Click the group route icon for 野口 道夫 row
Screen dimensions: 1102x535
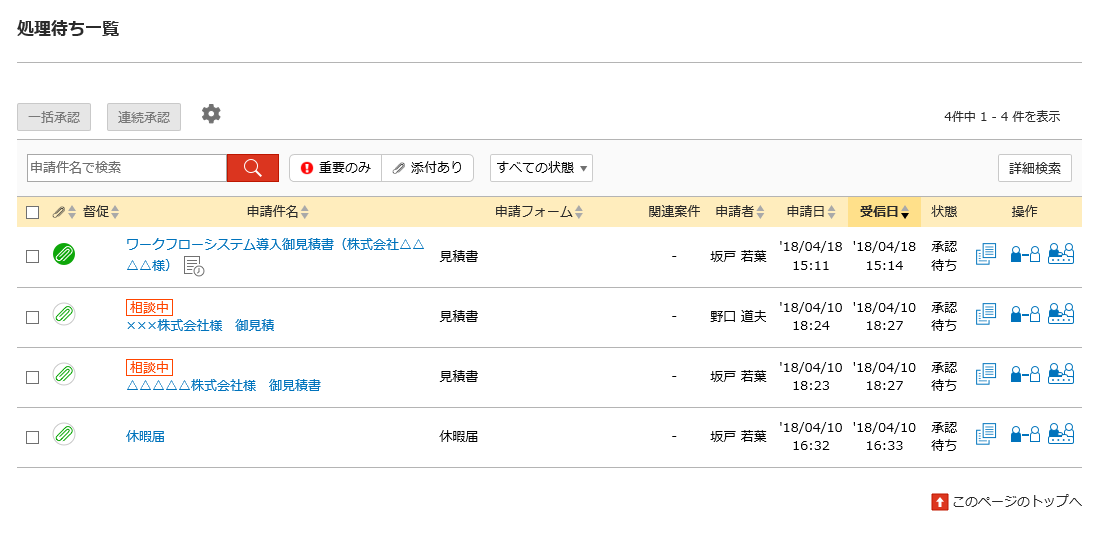(1061, 314)
